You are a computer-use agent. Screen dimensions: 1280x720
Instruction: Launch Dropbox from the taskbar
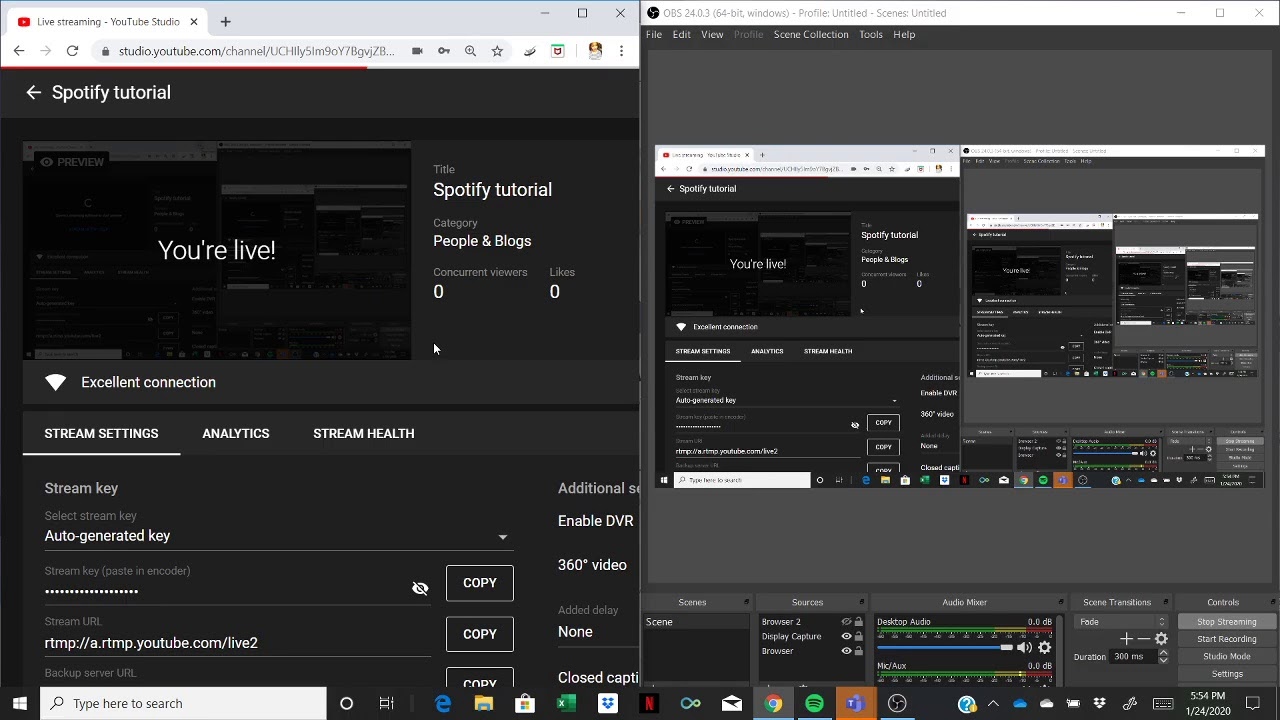coord(608,704)
